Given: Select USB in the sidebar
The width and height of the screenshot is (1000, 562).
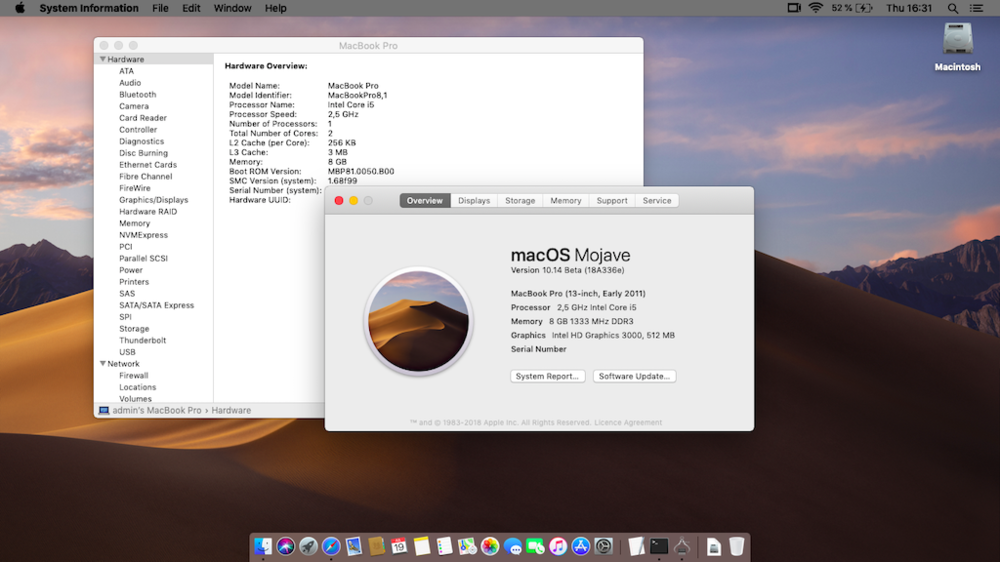Looking at the screenshot, I should tap(127, 352).
